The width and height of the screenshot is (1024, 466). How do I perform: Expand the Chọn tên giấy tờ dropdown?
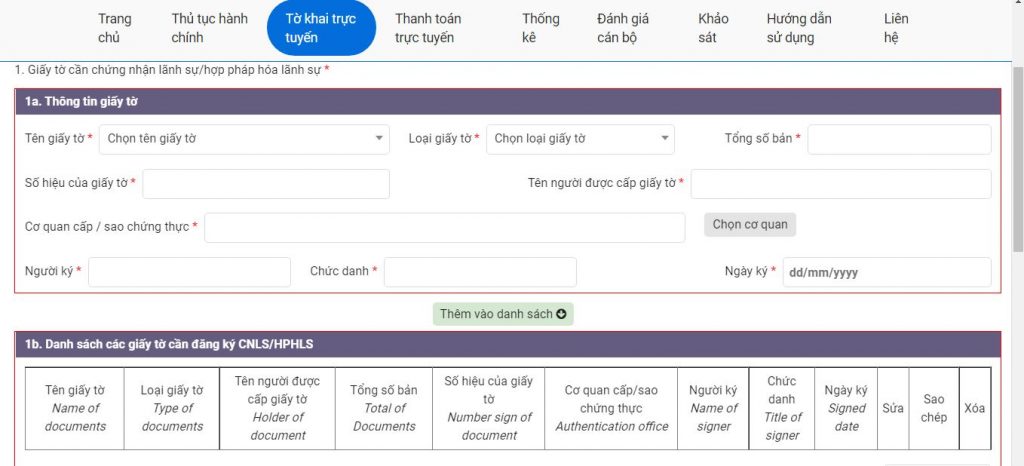[x=243, y=139]
